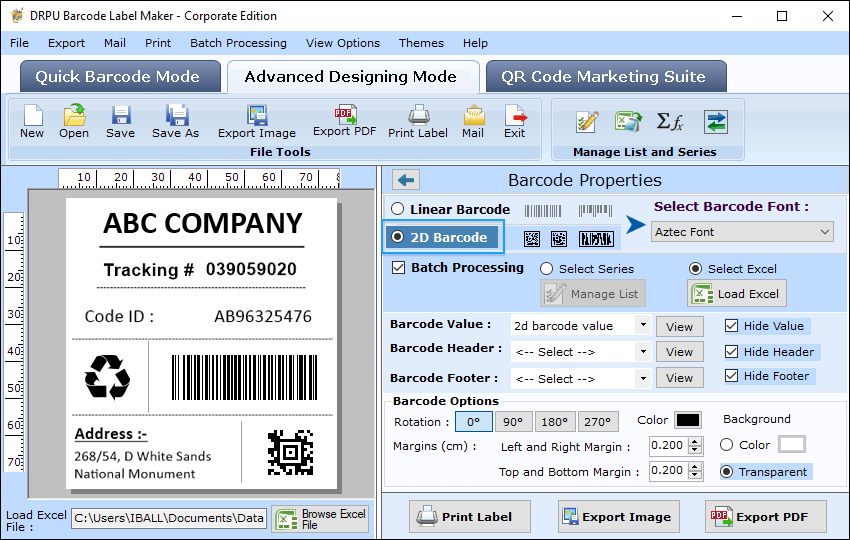
Task: Set rotation to 180°
Action: tap(555, 422)
